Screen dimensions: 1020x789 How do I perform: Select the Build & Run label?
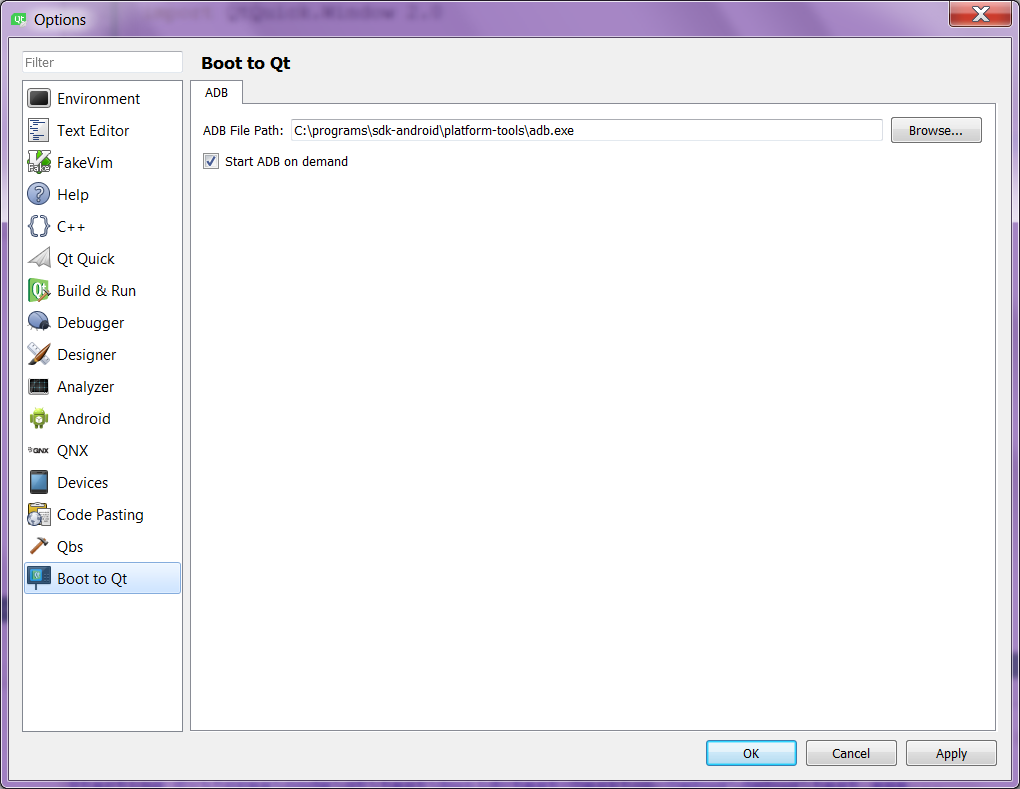tap(96, 291)
